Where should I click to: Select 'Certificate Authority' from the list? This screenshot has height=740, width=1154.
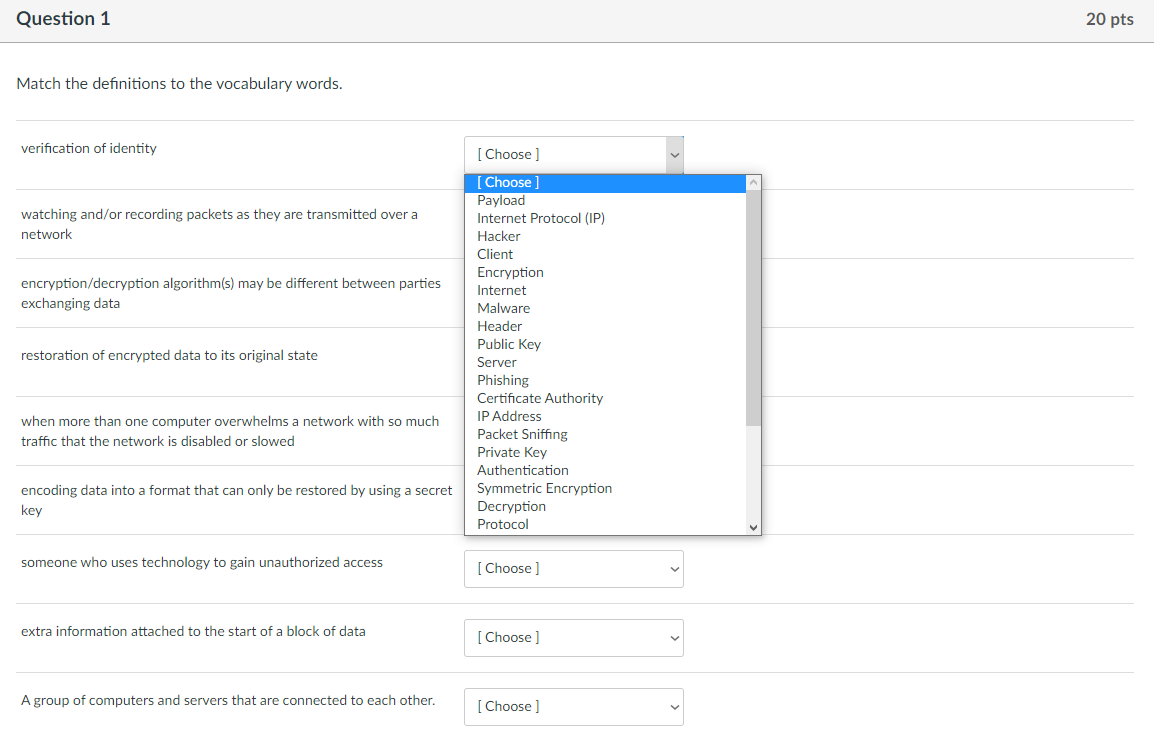(x=605, y=399)
